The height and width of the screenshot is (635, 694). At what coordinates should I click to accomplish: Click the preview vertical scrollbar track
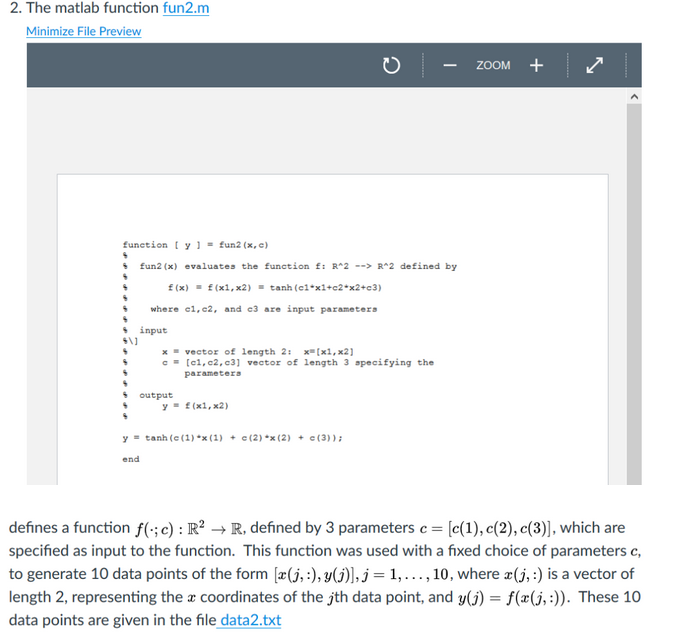pyautogui.click(x=634, y=294)
